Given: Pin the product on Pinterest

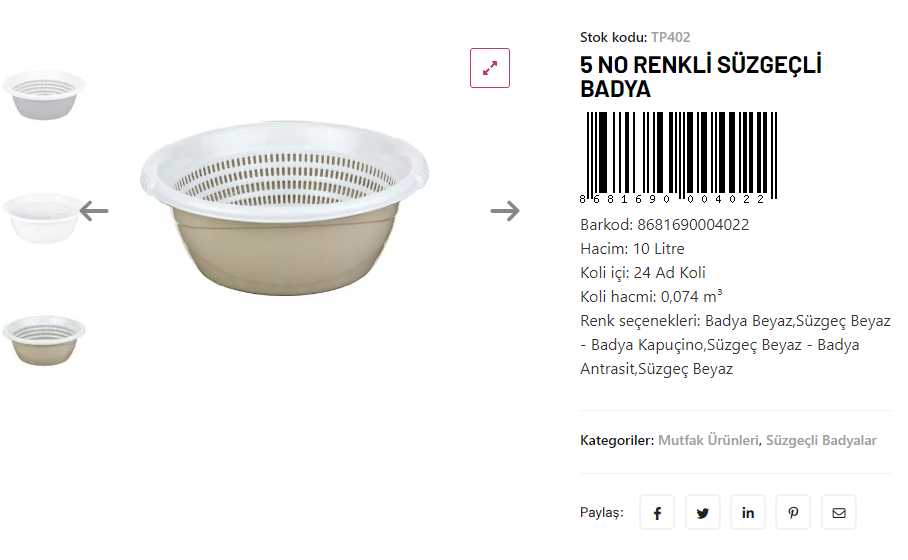Looking at the screenshot, I should click(793, 512).
